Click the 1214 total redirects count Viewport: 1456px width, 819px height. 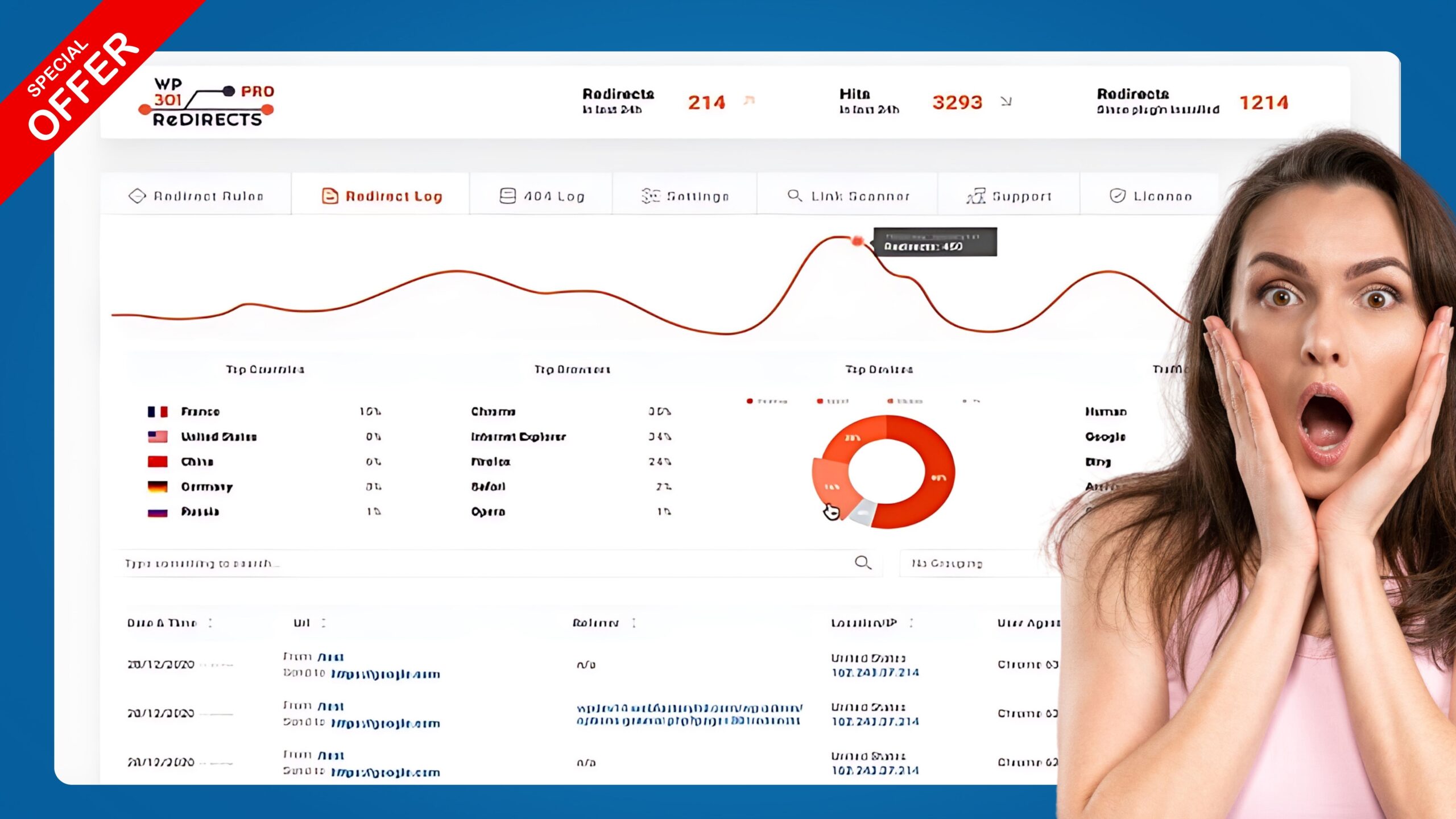1264,102
